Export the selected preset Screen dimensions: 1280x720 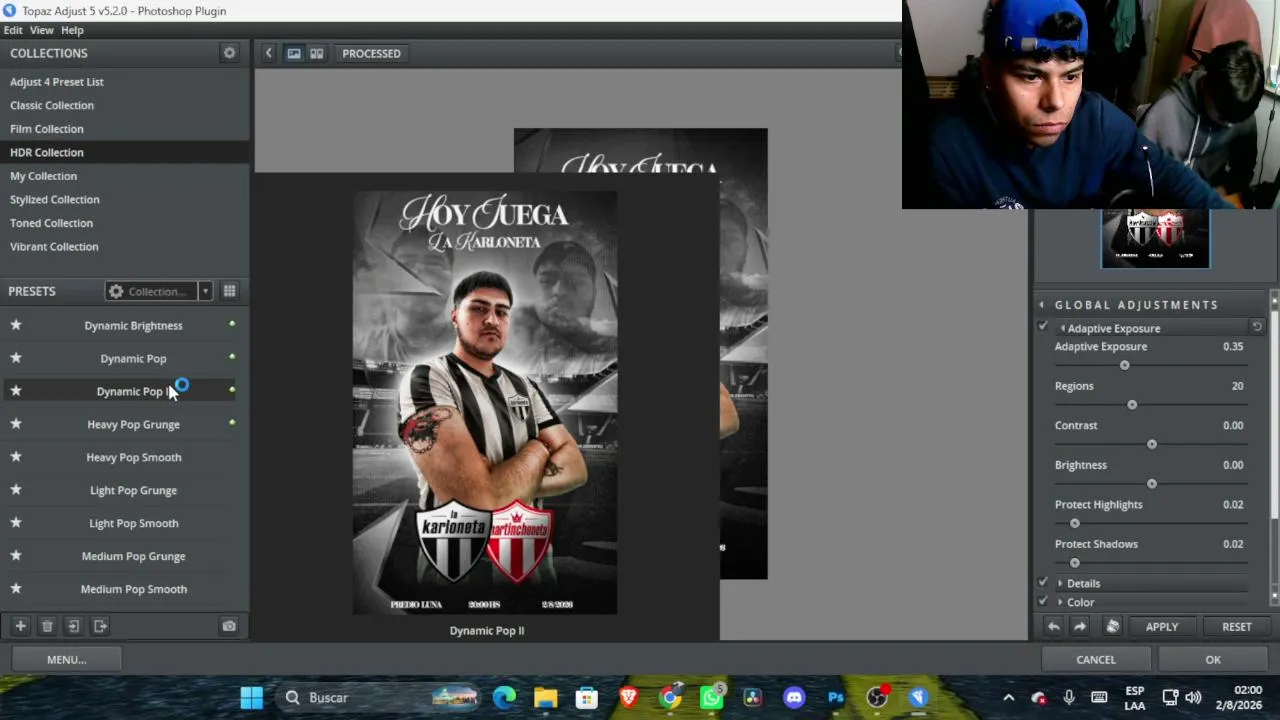(x=100, y=626)
